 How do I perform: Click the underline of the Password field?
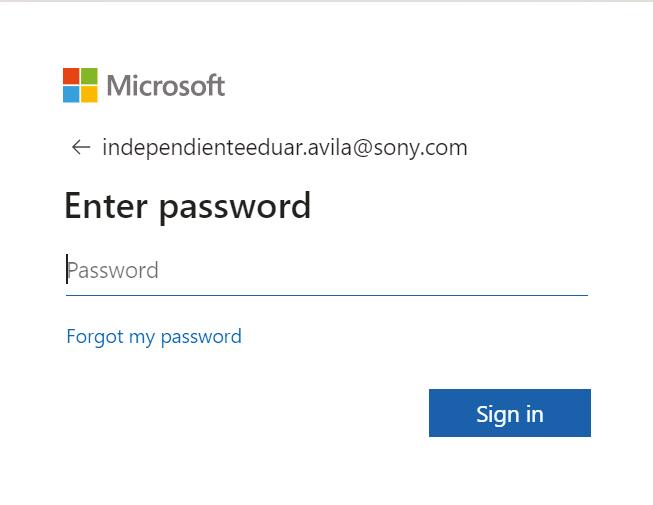[326, 295]
